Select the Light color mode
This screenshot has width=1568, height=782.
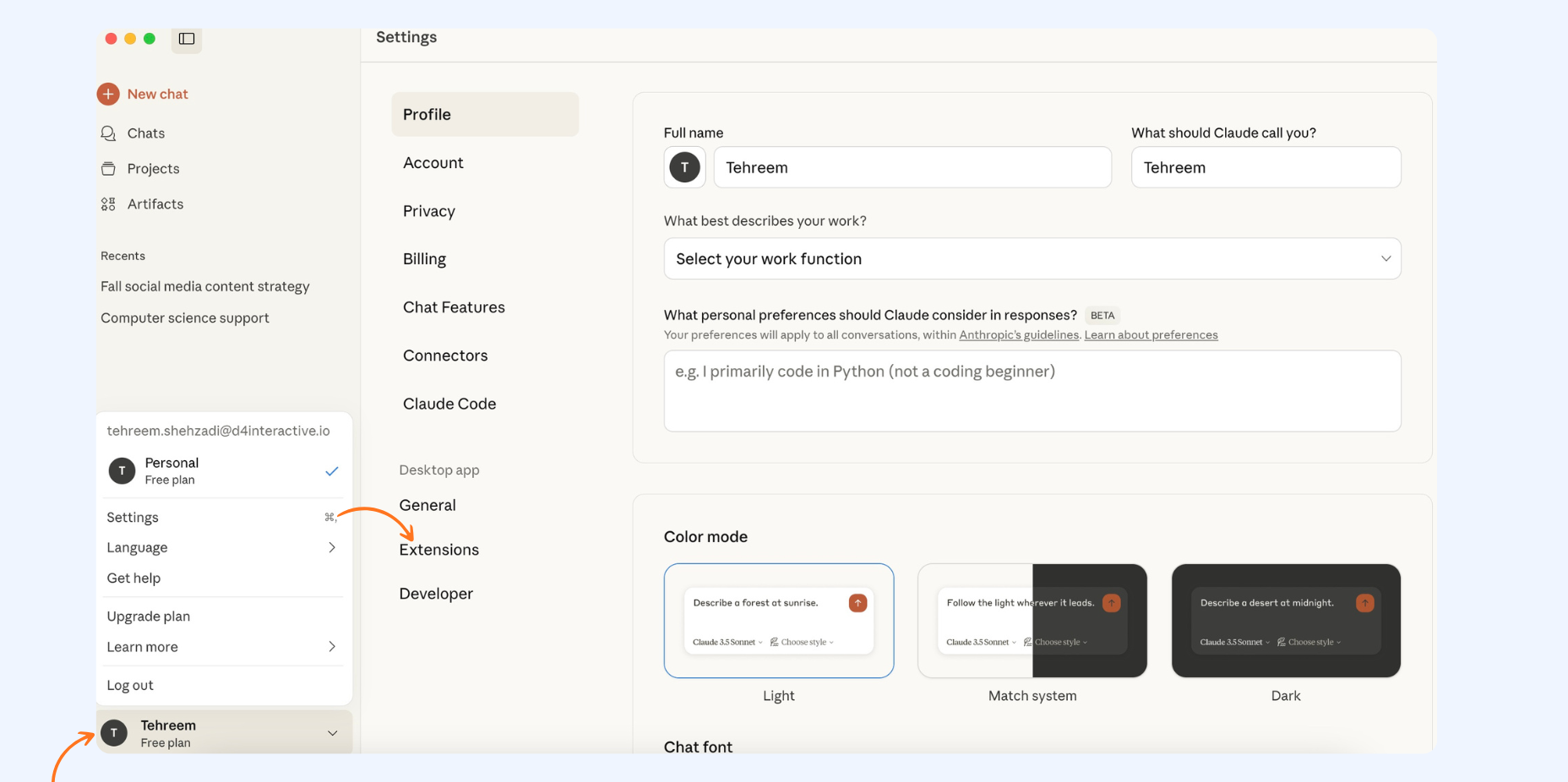(779, 621)
